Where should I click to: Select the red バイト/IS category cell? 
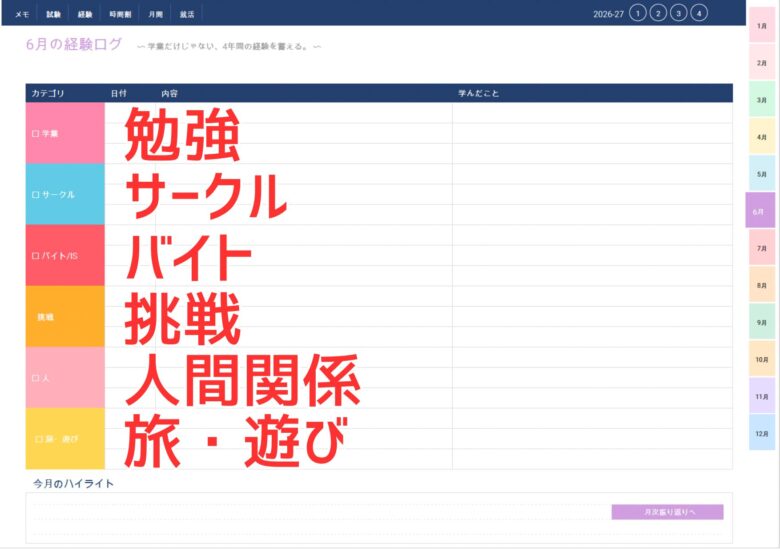tap(65, 256)
